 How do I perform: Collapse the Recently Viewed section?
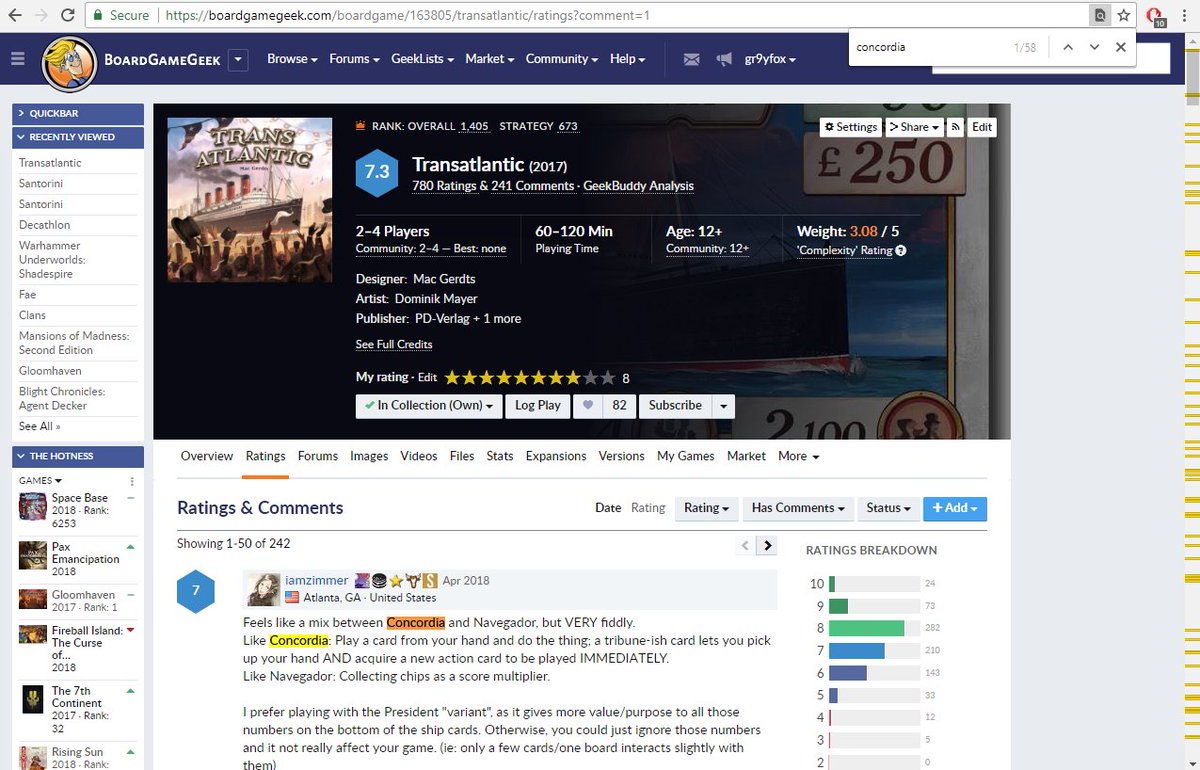coord(78,137)
